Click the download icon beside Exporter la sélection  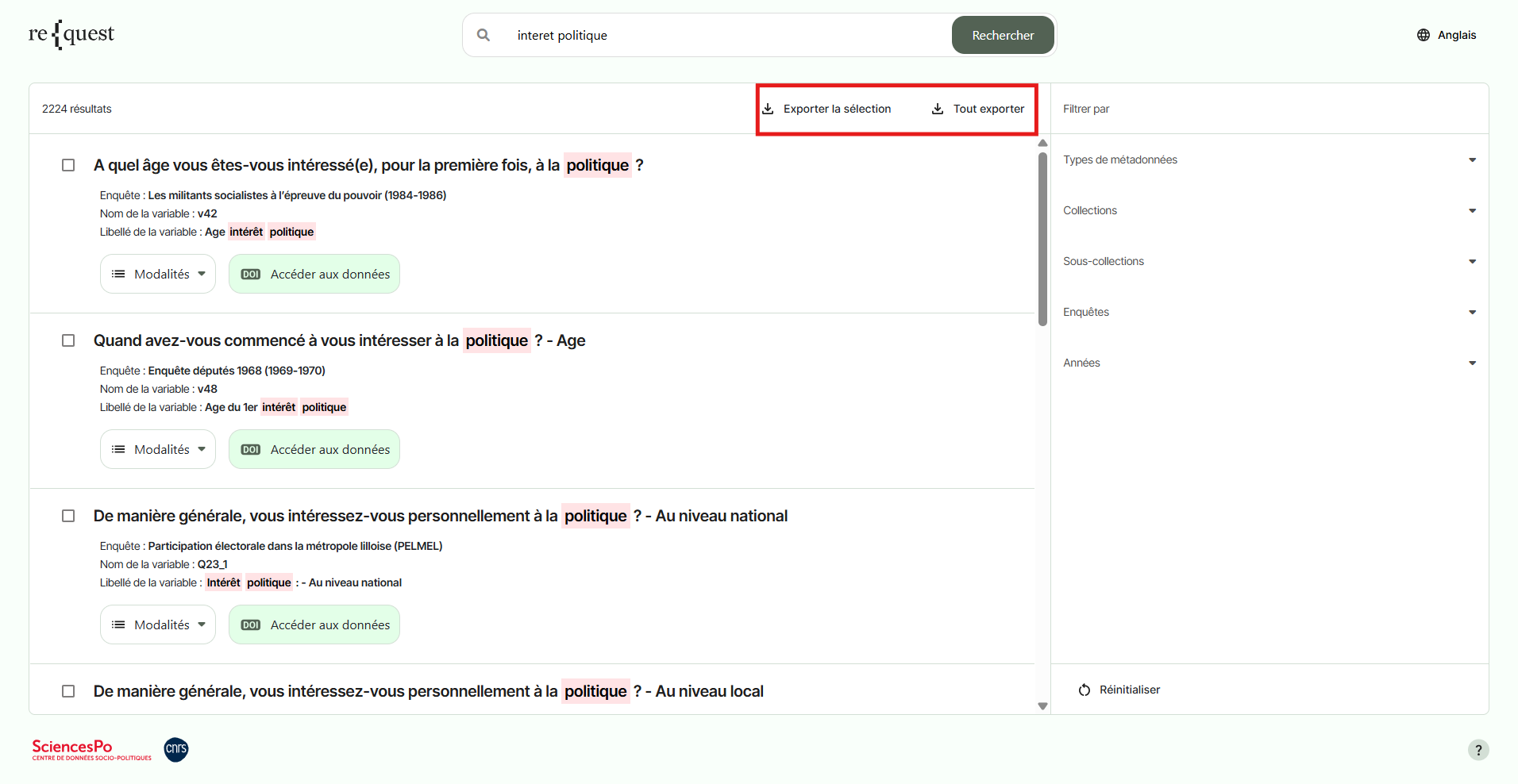[768, 109]
